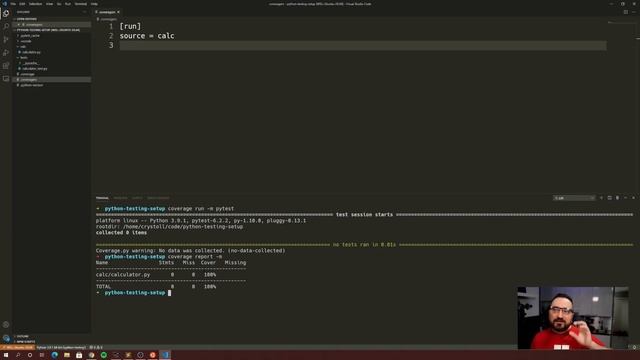Image resolution: width=640 pixels, height=360 pixels.
Task: Switch to the Problems panel tab
Action: 120,198
